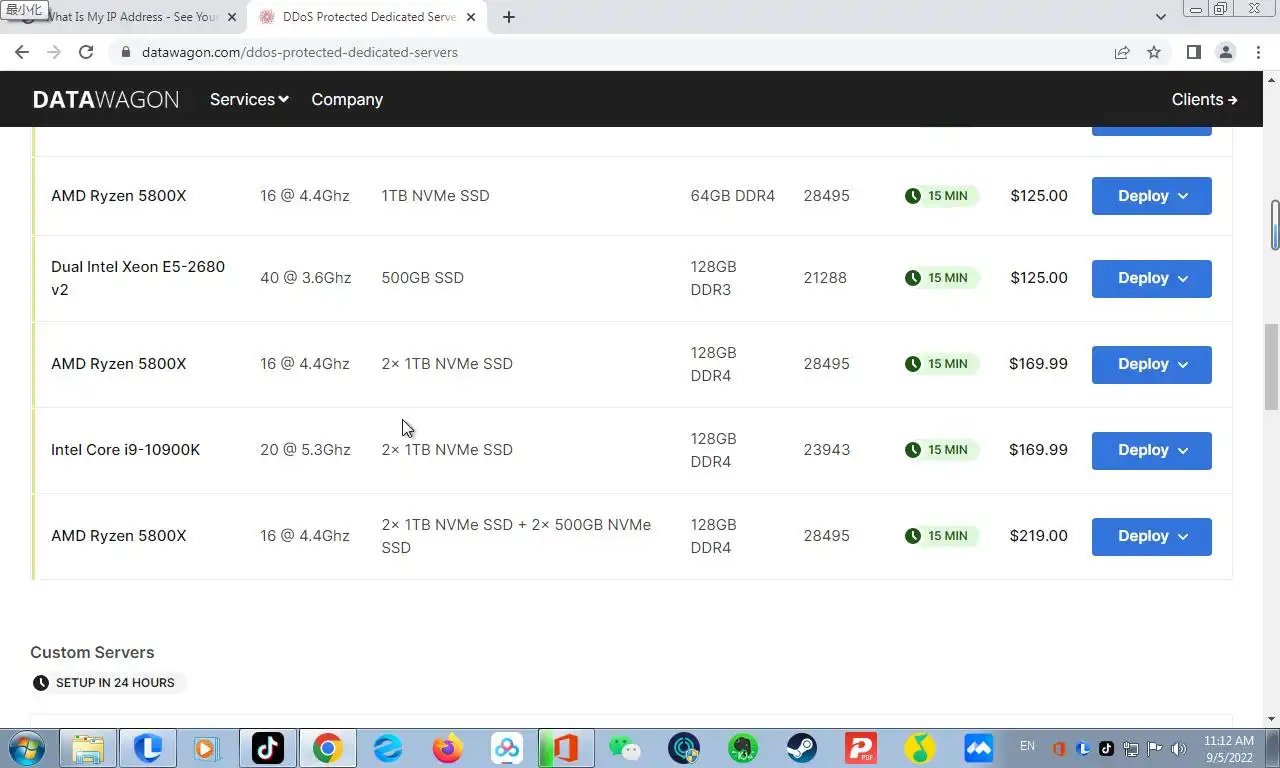
Task: Open the tab search chevron
Action: click(x=1160, y=17)
